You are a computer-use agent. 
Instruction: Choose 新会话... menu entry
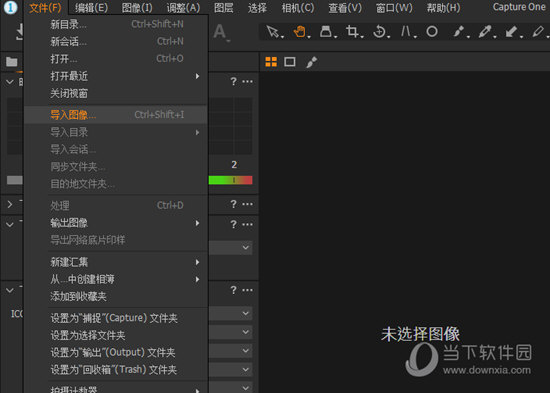point(116,41)
